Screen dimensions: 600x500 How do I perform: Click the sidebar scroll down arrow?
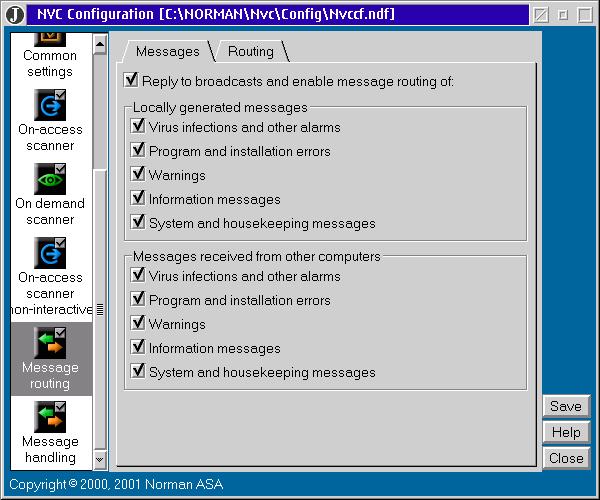pos(100,459)
